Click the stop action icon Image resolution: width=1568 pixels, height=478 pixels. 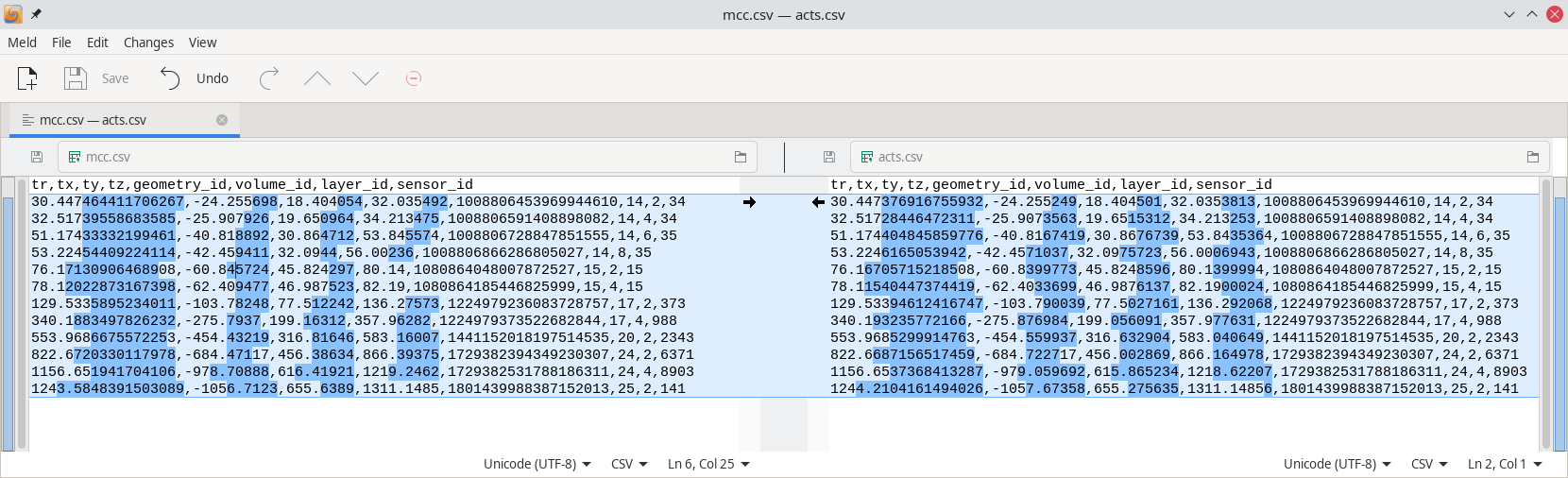click(x=413, y=78)
